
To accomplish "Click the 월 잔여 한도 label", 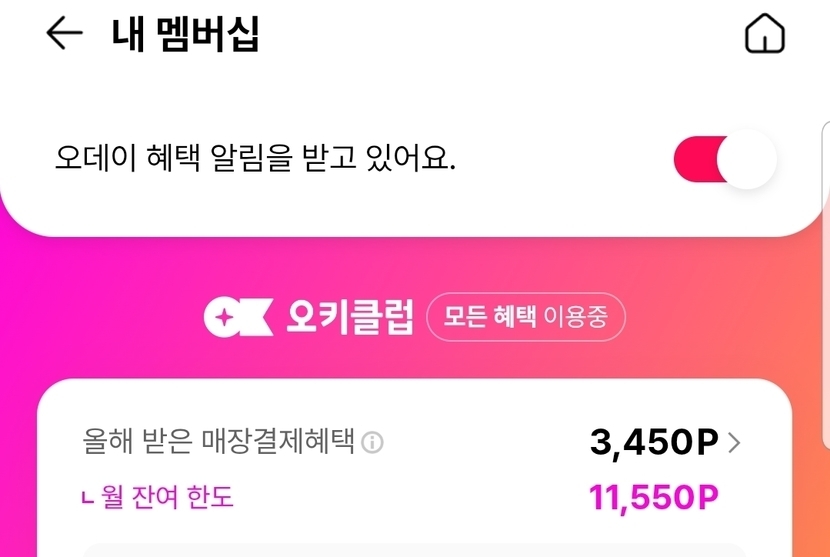I will [168, 497].
